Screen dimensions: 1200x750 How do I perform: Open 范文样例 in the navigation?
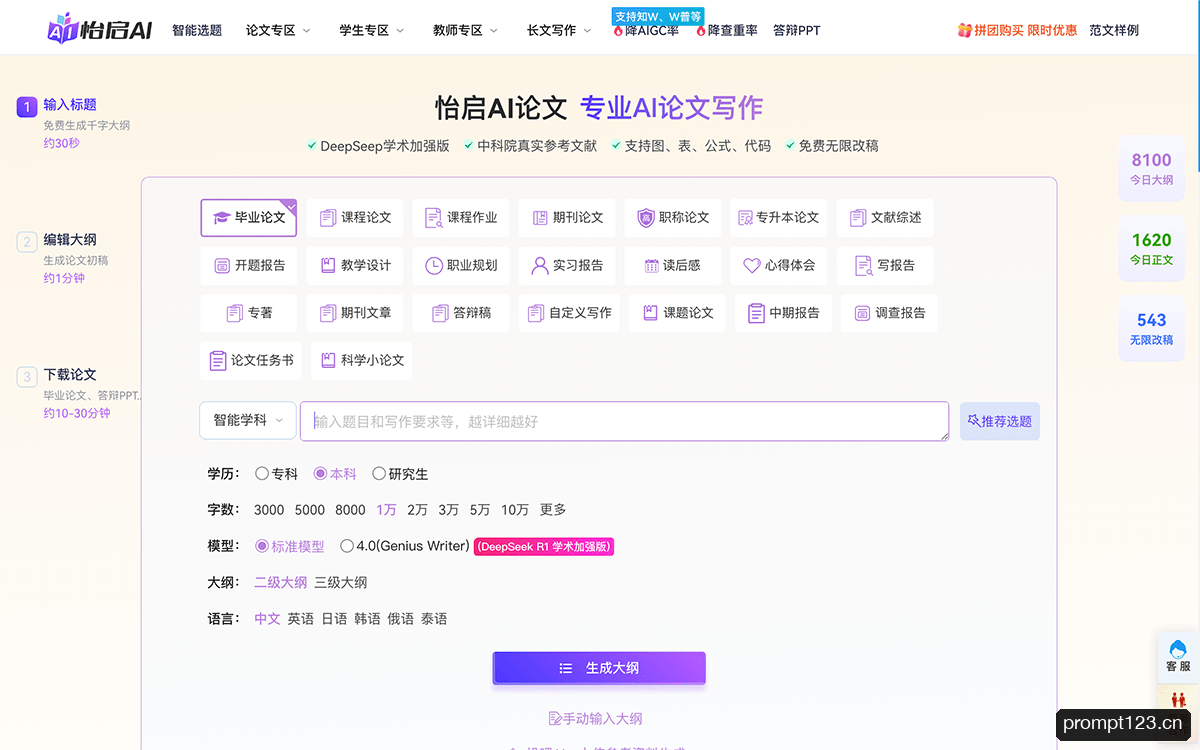click(x=1114, y=30)
